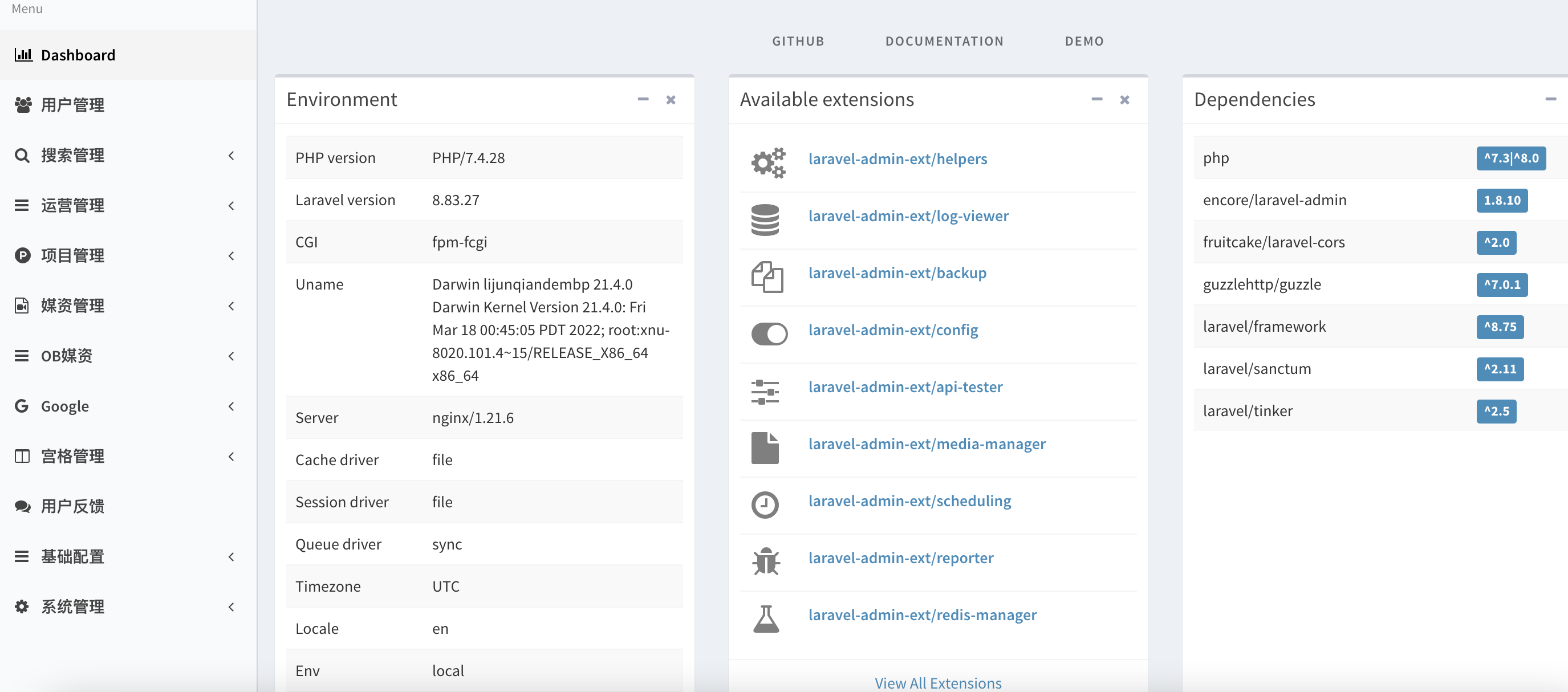1568x692 pixels.
Task: Click the P circle icon beside 项目管理
Action: tap(22, 255)
